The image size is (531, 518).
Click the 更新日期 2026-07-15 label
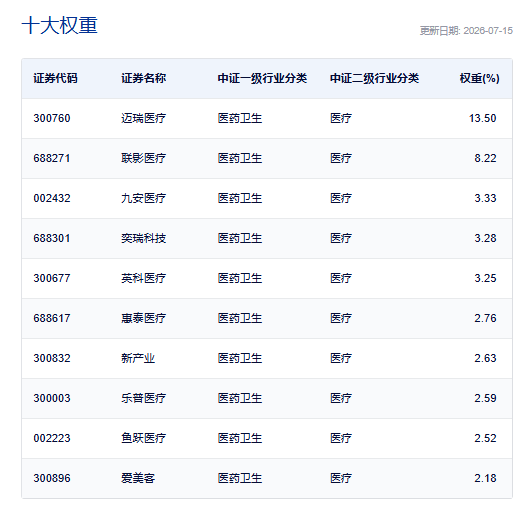click(x=466, y=31)
